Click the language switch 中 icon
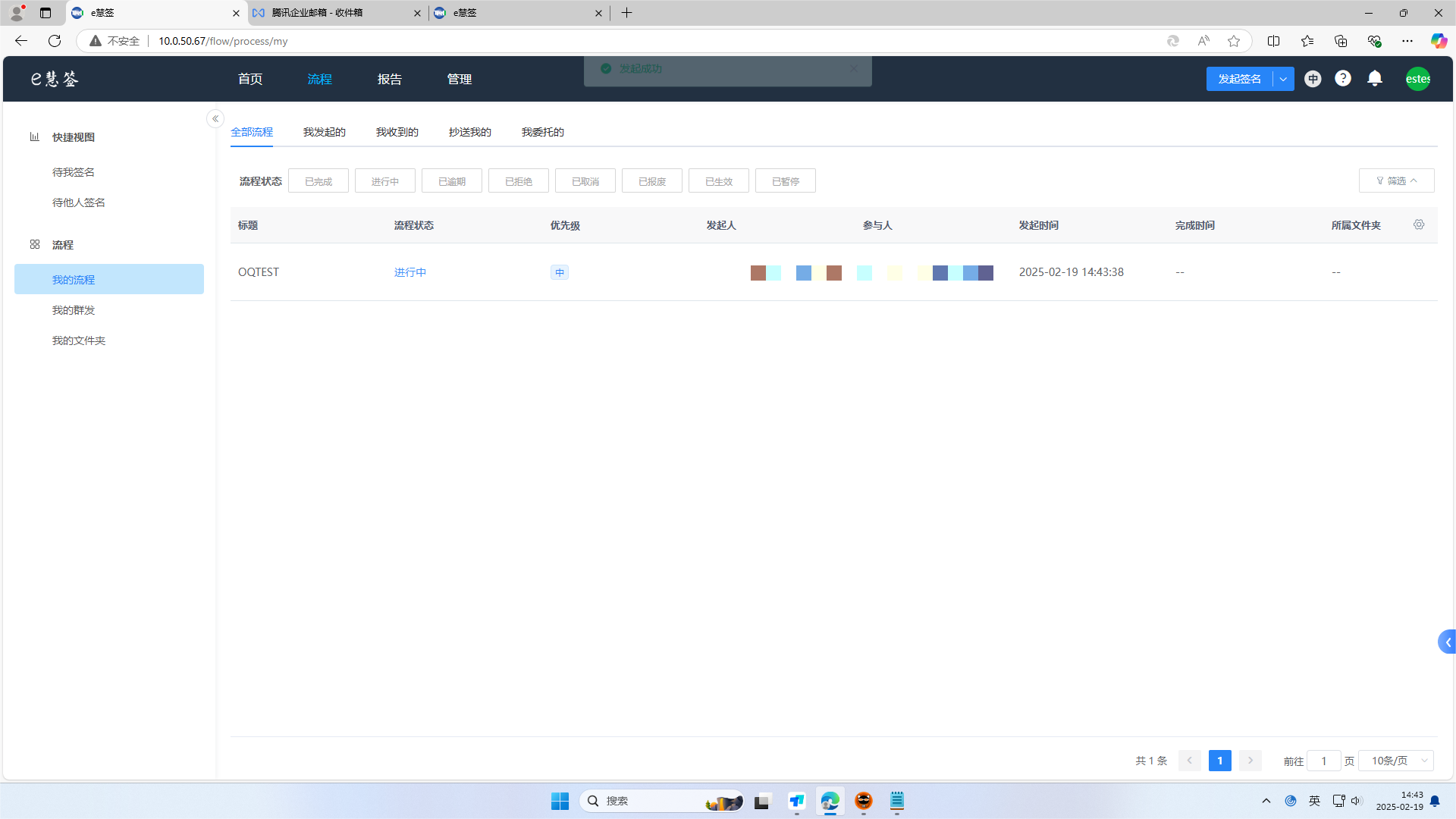Viewport: 1456px width, 819px height. click(1313, 79)
